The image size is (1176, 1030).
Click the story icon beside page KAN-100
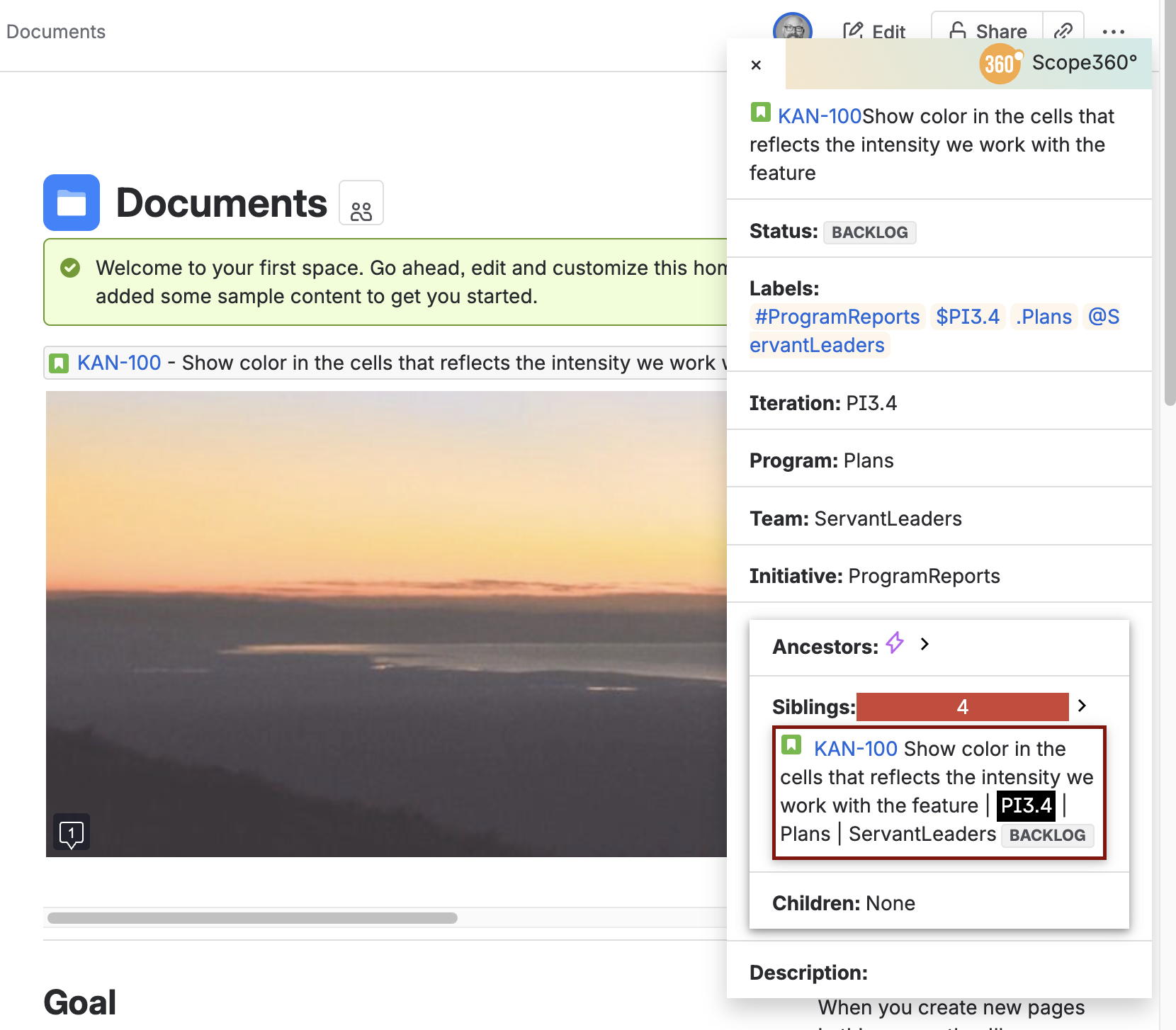click(59, 363)
